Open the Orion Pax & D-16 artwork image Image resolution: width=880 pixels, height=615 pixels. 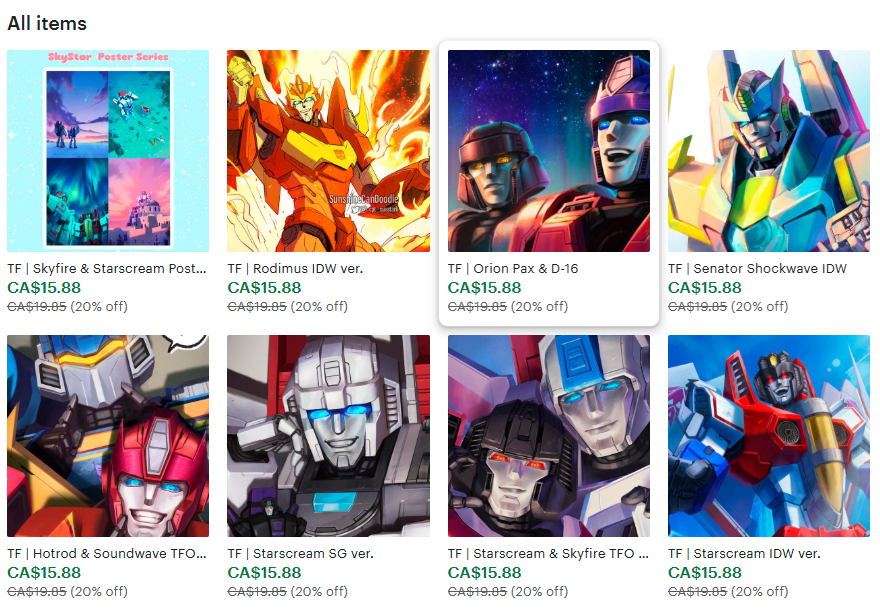point(549,150)
